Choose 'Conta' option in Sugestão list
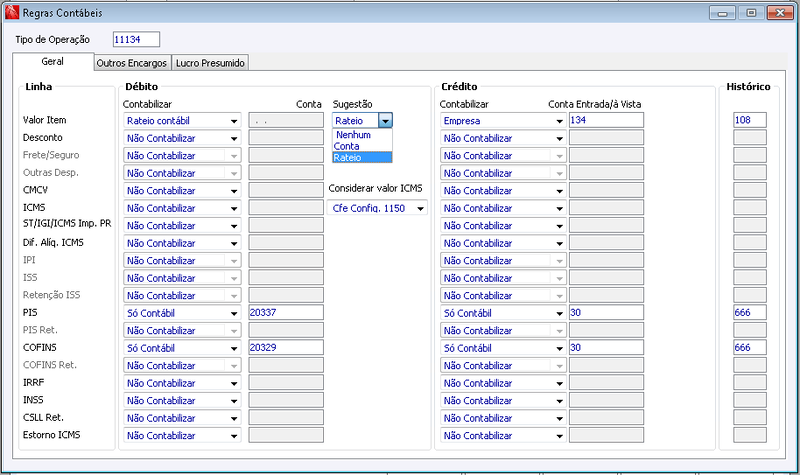This screenshot has width=800, height=475. point(362,146)
